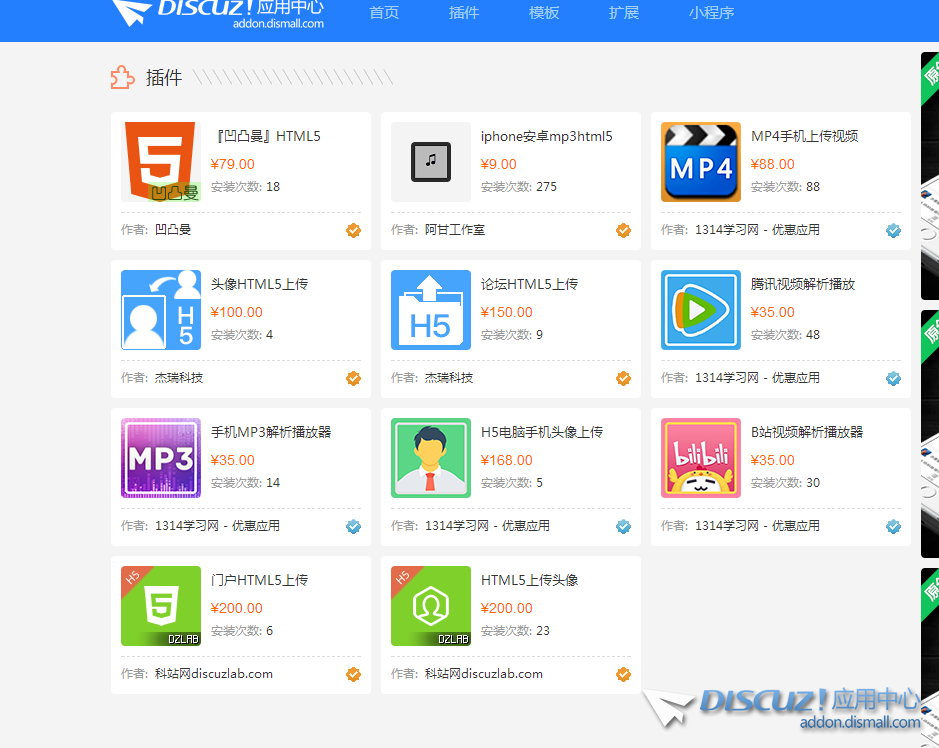Screen dimensions: 939x748
Task: Click verified badge on 凹凸曼 author row
Action: (353, 230)
